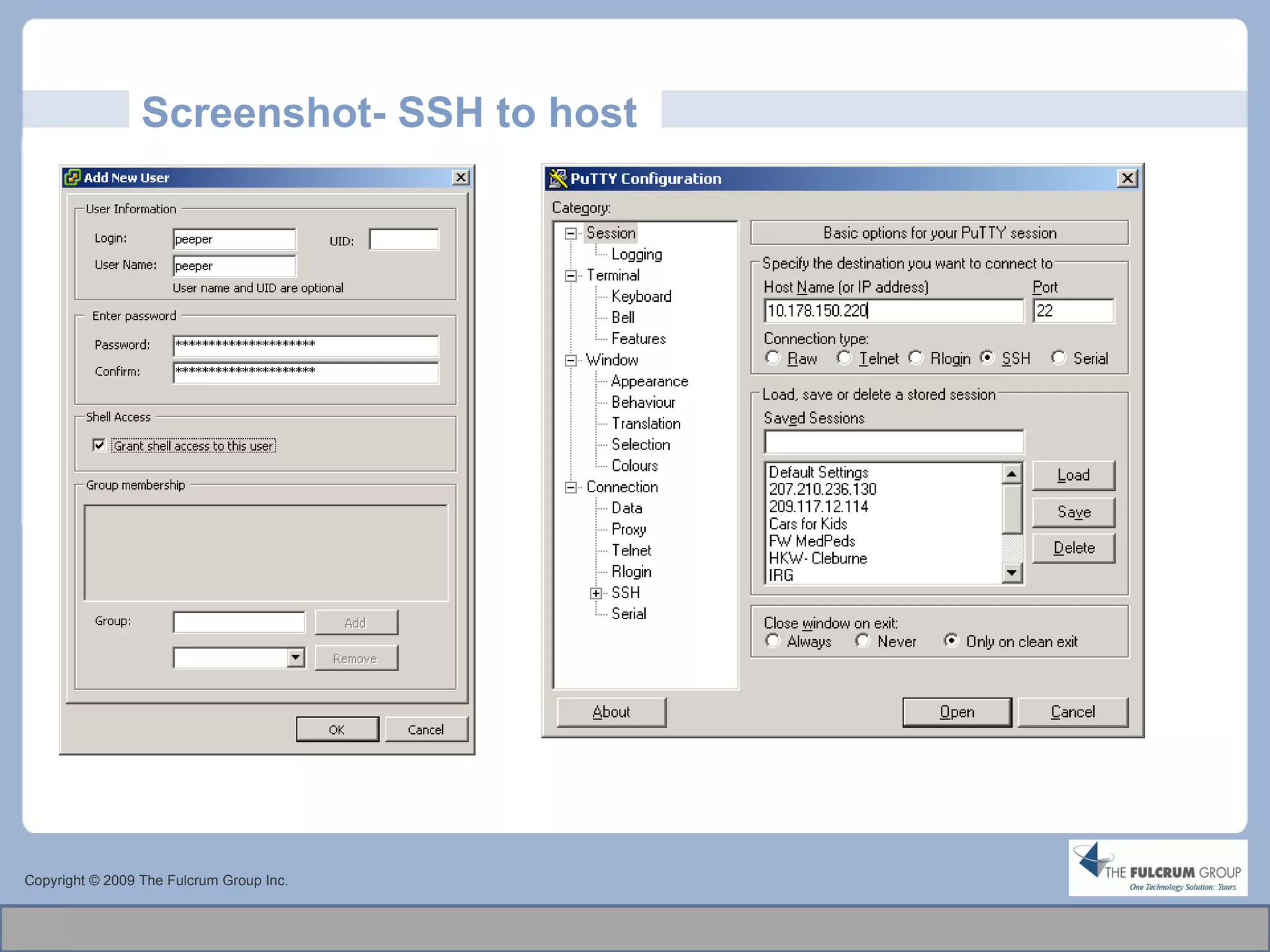Screen dimensions: 1270x952
Task: Click the Save session button
Action: click(1073, 512)
